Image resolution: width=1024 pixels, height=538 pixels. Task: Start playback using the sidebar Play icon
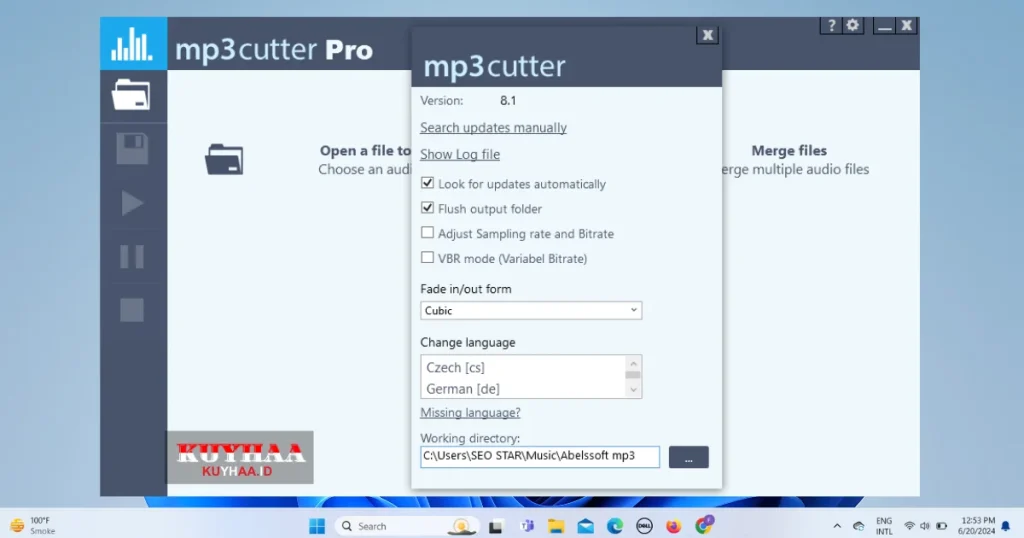pyautogui.click(x=132, y=203)
